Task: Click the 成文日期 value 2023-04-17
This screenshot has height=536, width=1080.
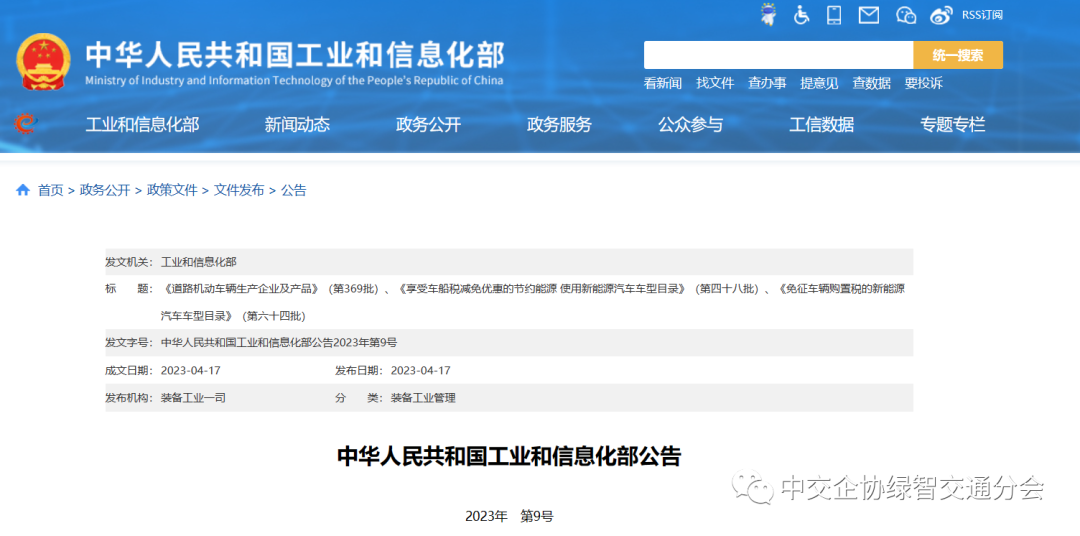Action: (191, 371)
